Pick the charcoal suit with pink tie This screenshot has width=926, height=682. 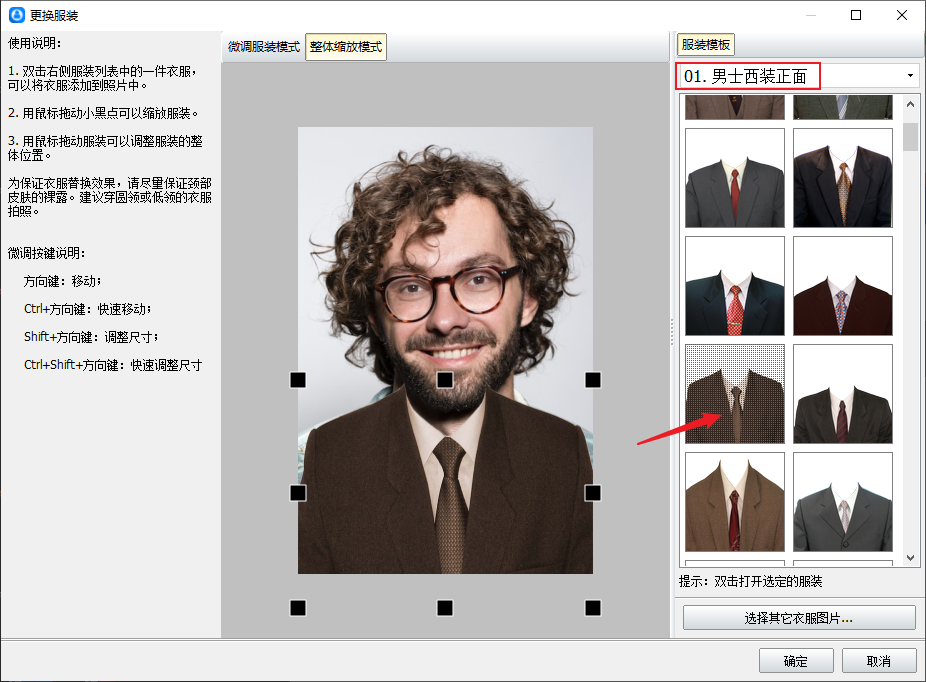tap(843, 502)
